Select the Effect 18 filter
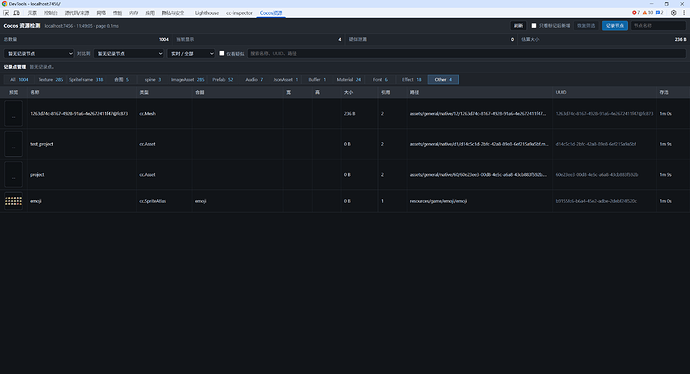 click(411, 80)
